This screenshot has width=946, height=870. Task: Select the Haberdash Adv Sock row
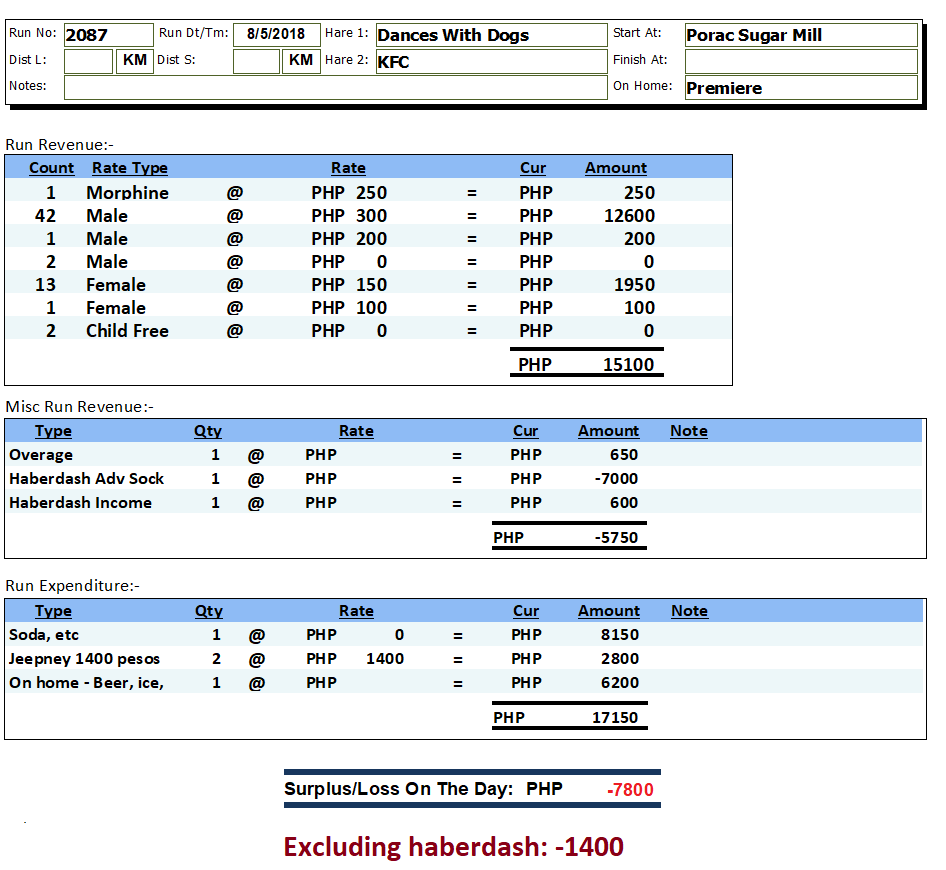87,479
